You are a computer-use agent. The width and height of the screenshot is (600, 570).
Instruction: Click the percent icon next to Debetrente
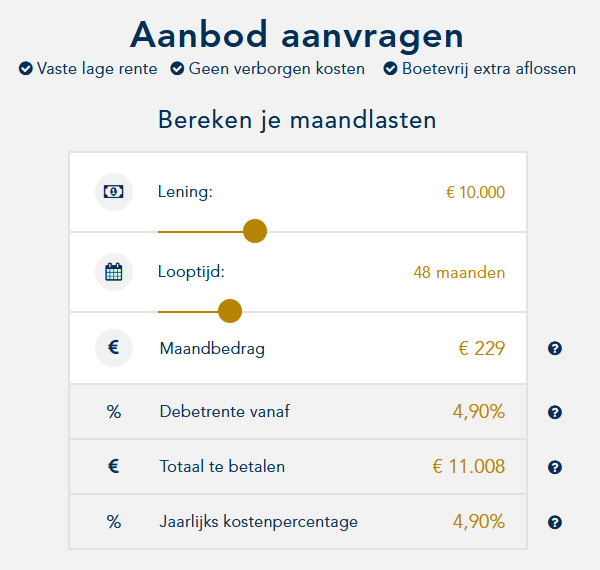(x=114, y=411)
